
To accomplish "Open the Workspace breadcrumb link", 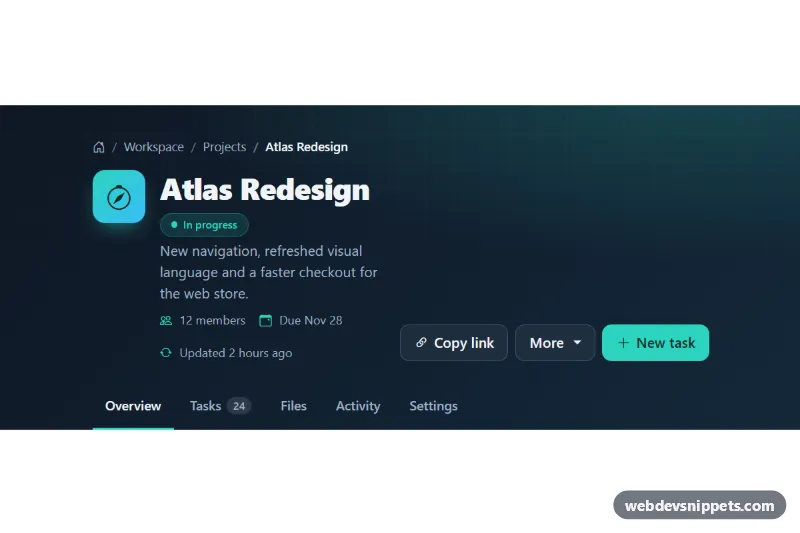I will click(154, 147).
